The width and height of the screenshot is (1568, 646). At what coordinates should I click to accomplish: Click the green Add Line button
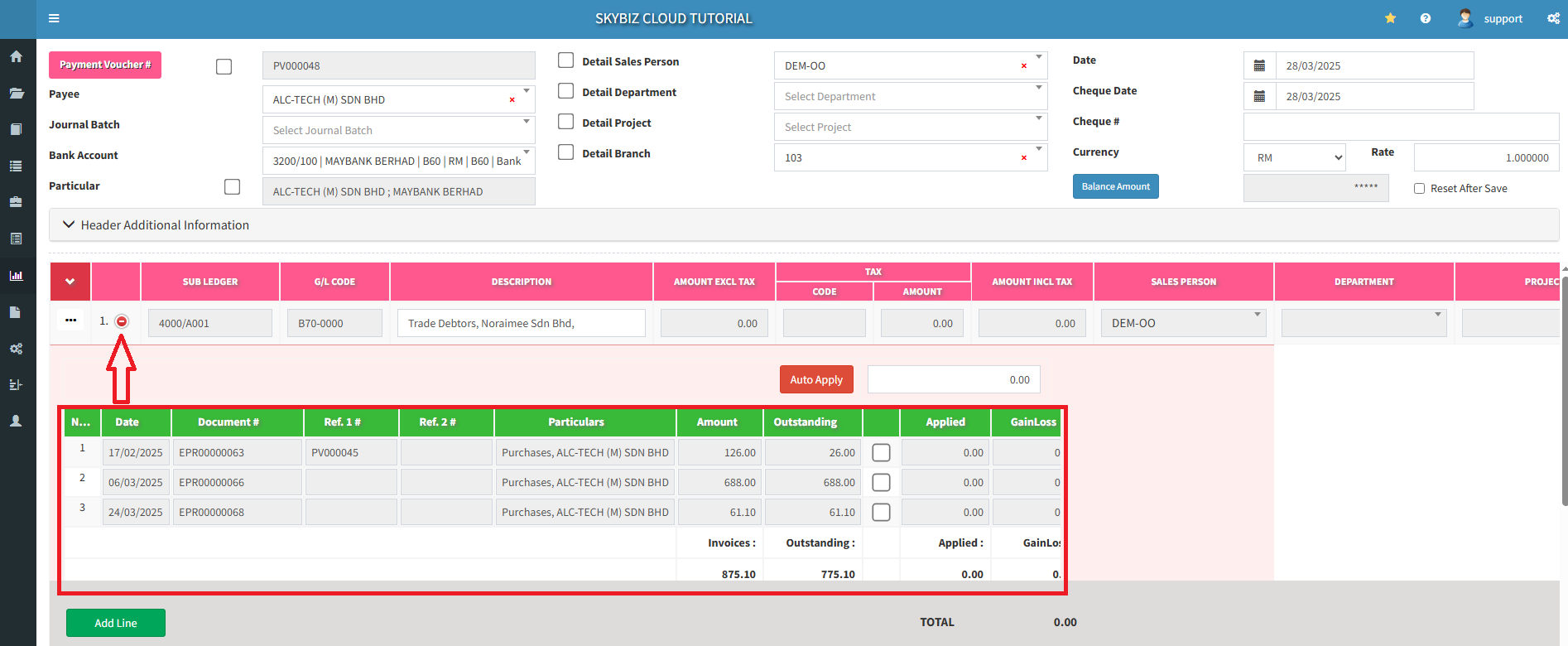[x=116, y=623]
